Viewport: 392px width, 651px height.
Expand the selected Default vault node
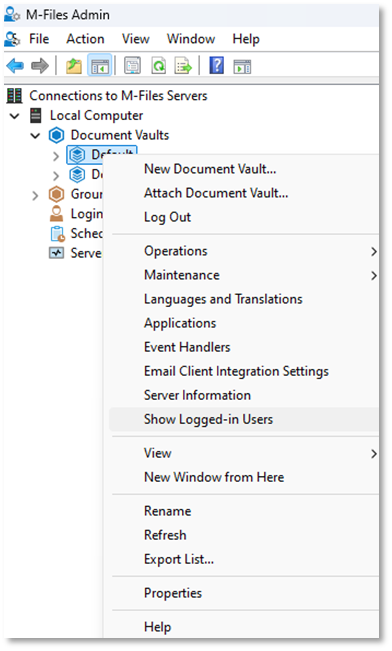coord(56,156)
